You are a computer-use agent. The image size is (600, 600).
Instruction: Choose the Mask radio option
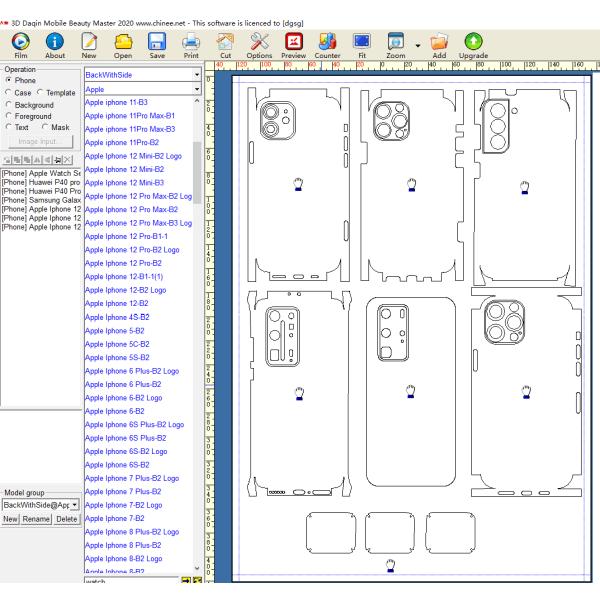click(43, 127)
